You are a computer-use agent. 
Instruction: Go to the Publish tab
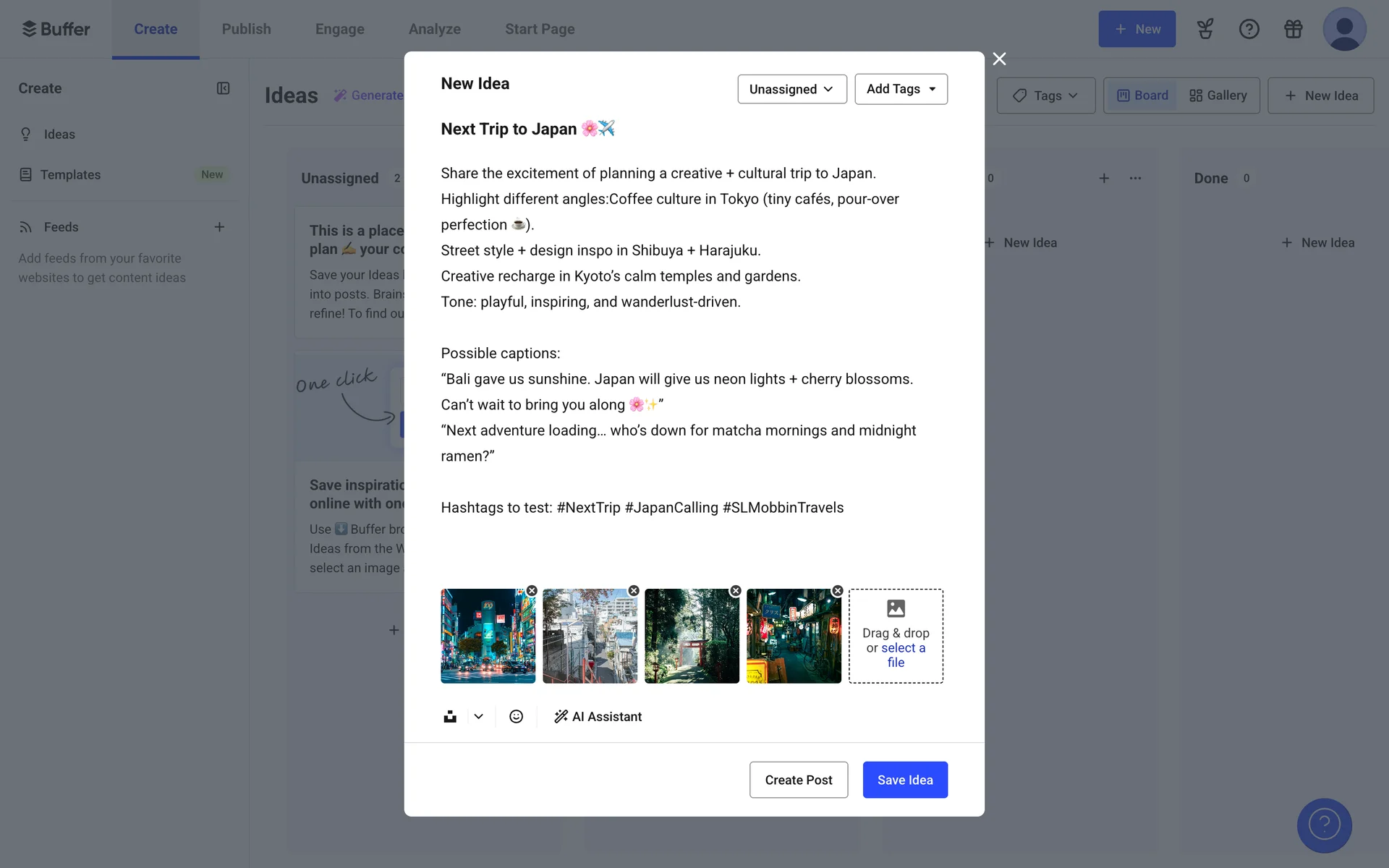[x=246, y=29]
